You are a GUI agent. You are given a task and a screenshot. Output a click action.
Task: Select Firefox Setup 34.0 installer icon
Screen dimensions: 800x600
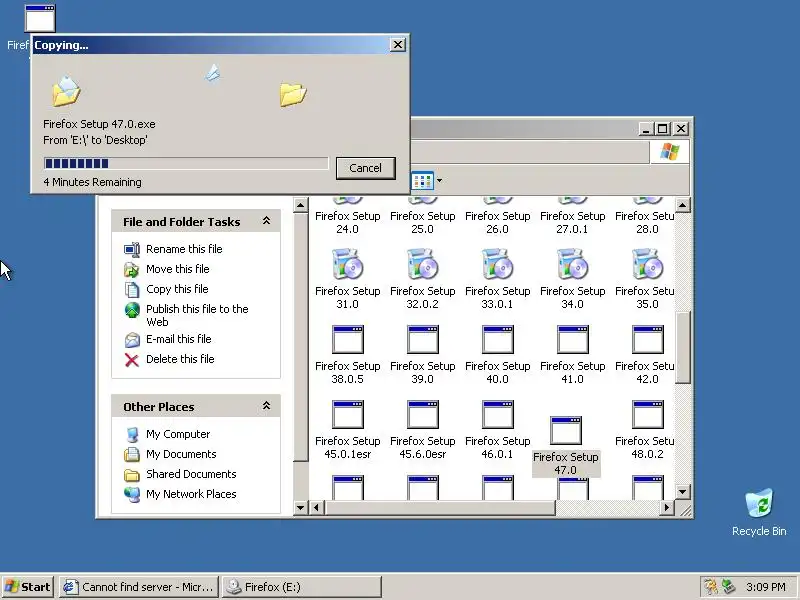coord(572,264)
